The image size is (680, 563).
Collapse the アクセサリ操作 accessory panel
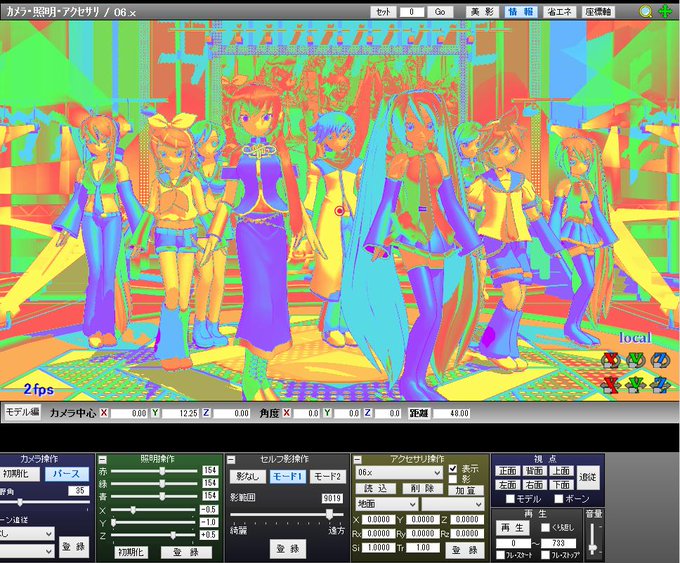tap(357, 460)
